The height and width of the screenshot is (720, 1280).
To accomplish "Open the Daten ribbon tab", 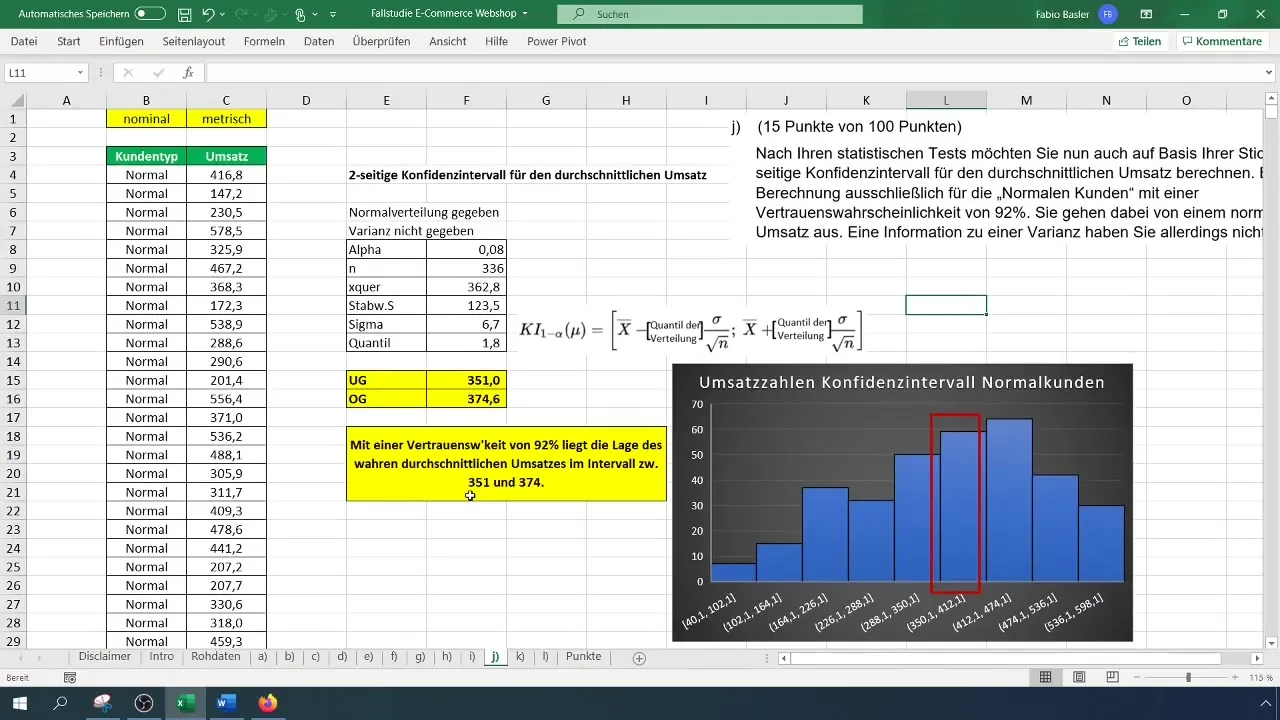I will (319, 41).
